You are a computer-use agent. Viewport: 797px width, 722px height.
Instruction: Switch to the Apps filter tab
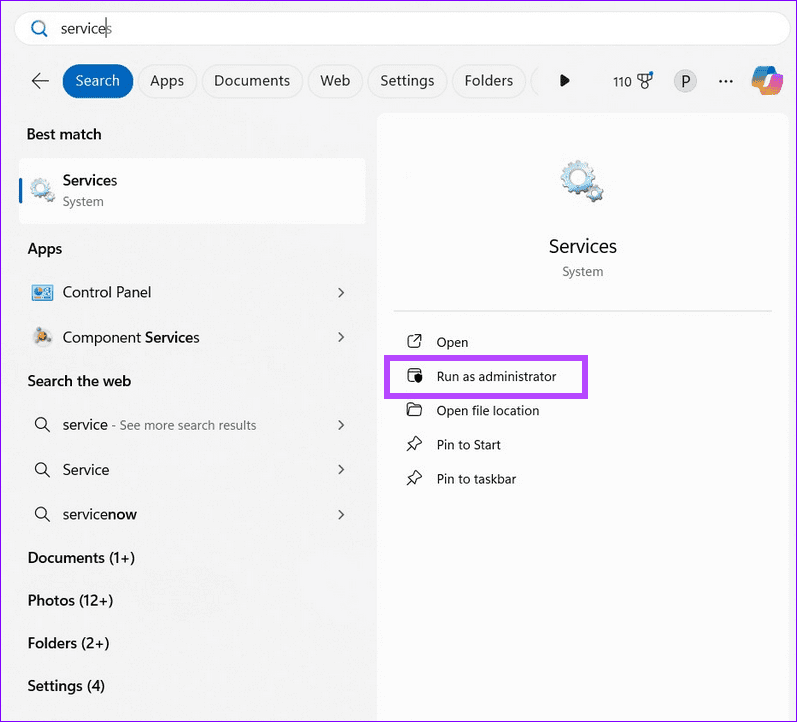167,81
